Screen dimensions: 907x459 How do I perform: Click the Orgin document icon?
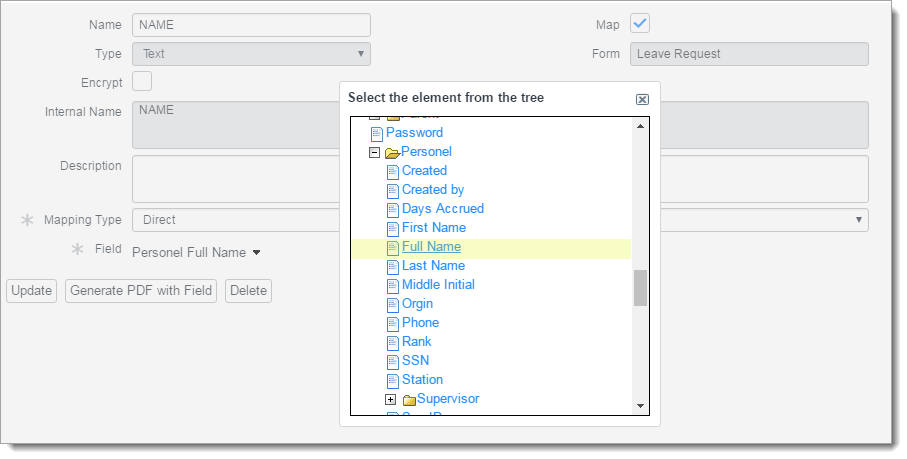pyautogui.click(x=393, y=305)
